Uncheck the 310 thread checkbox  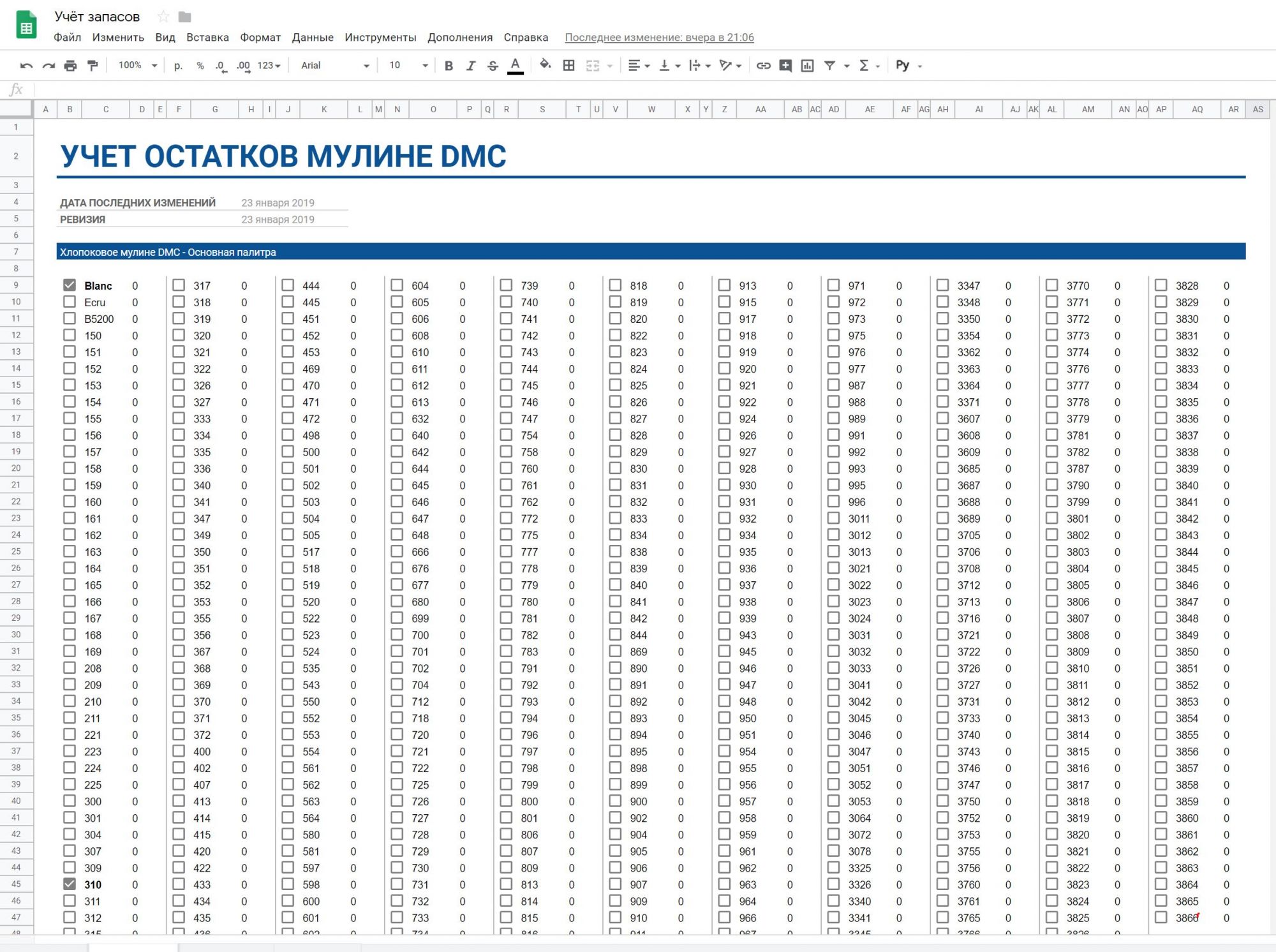point(70,884)
